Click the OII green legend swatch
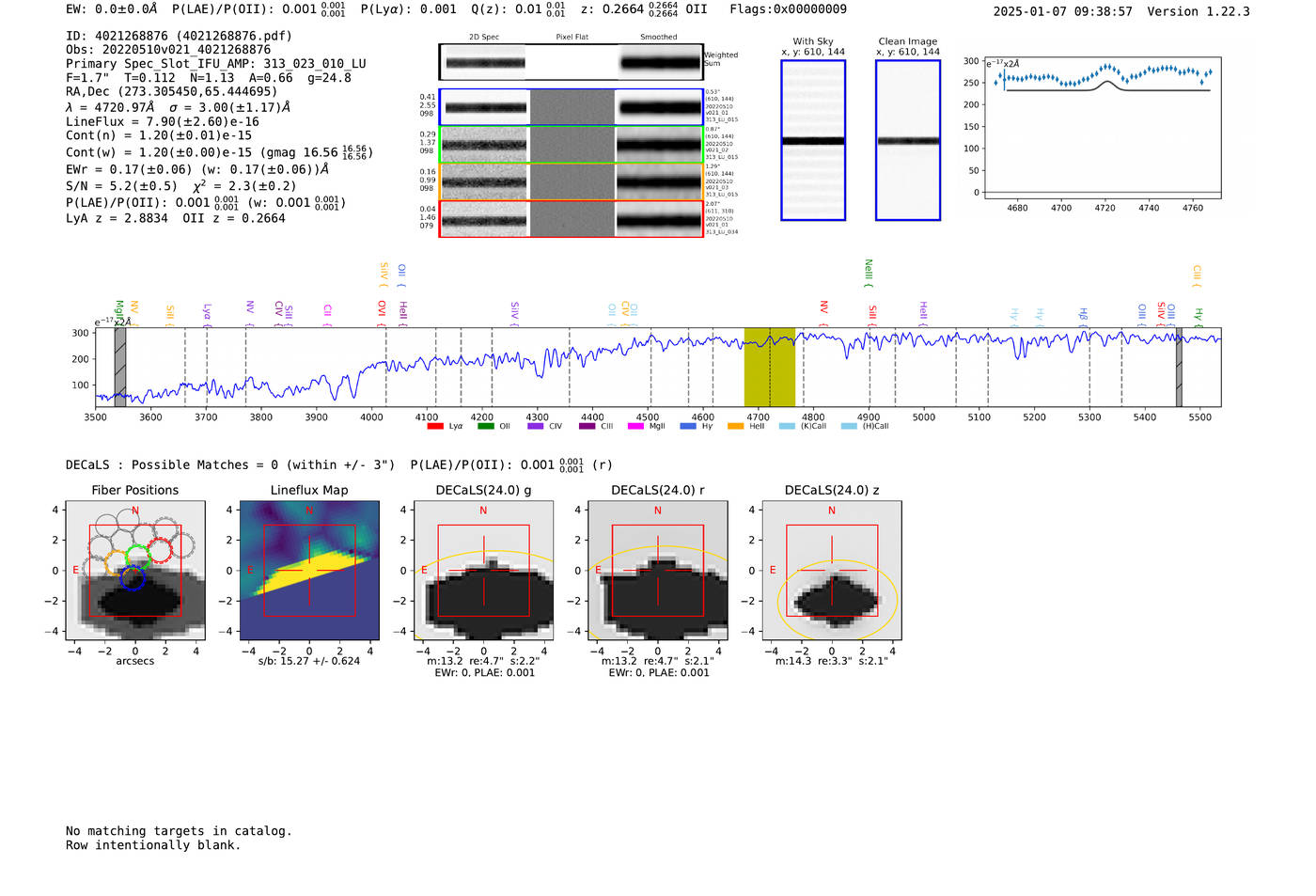 pos(485,426)
